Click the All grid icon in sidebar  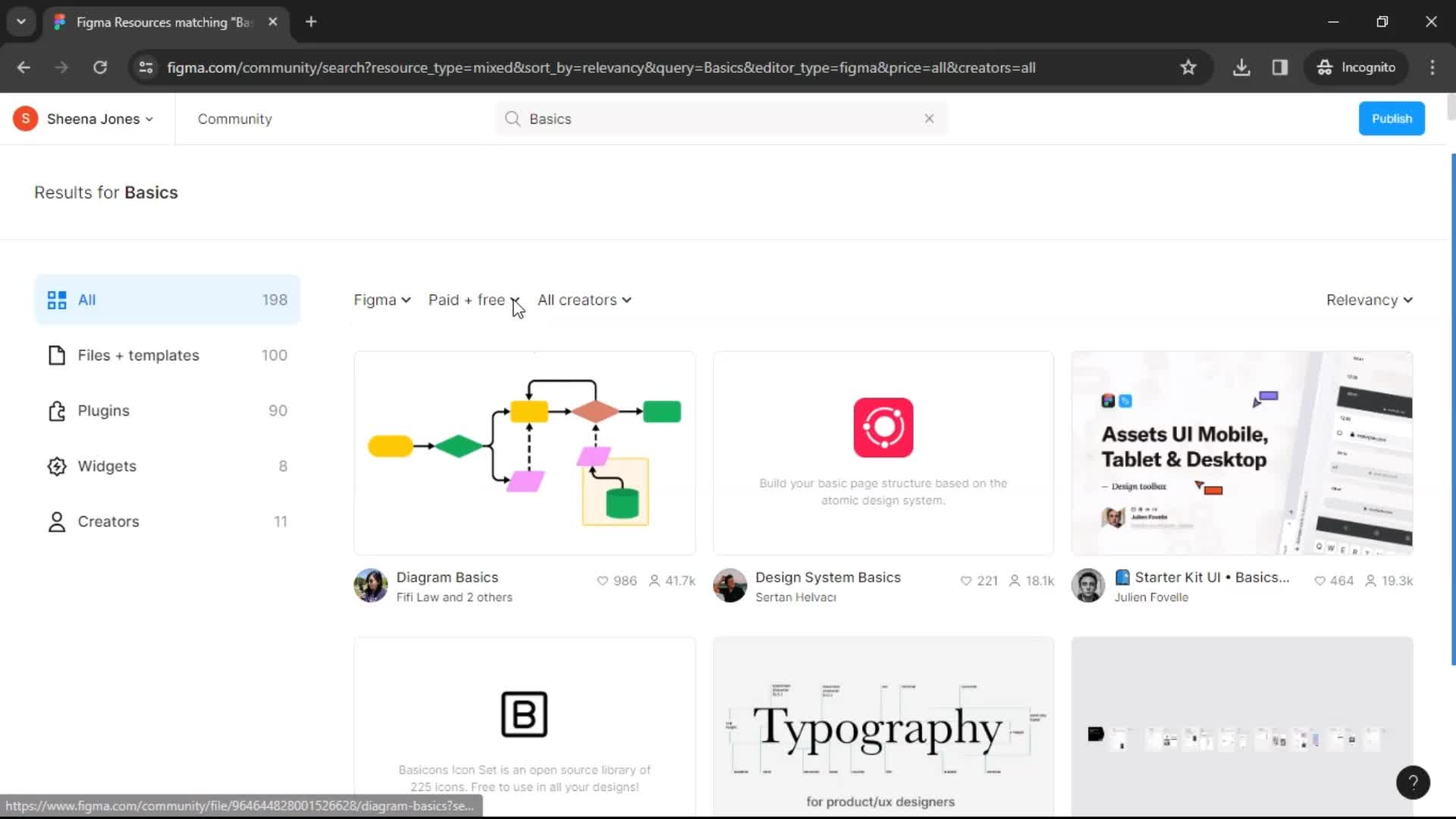coord(57,300)
